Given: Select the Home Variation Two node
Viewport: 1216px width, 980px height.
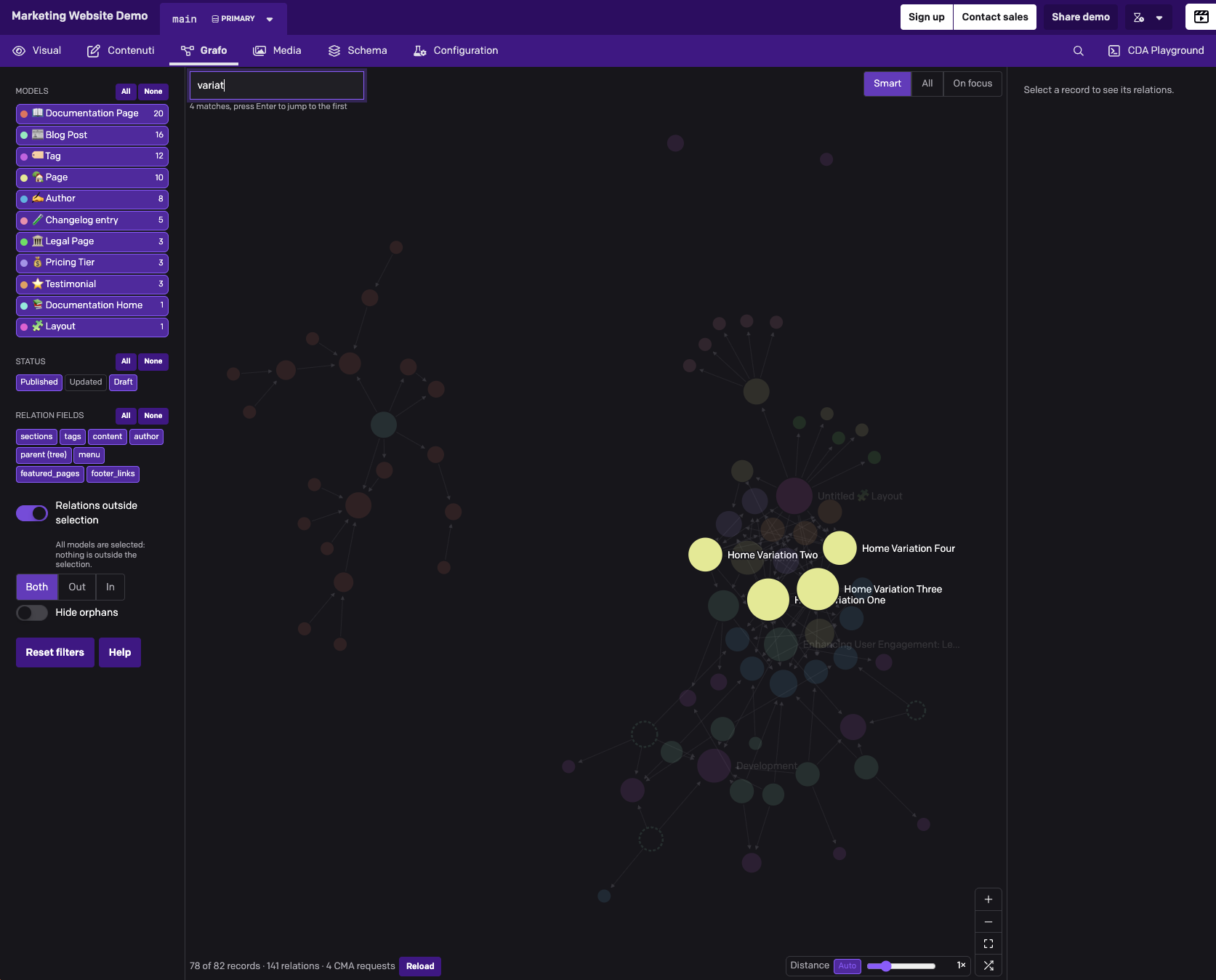Looking at the screenshot, I should coord(705,555).
